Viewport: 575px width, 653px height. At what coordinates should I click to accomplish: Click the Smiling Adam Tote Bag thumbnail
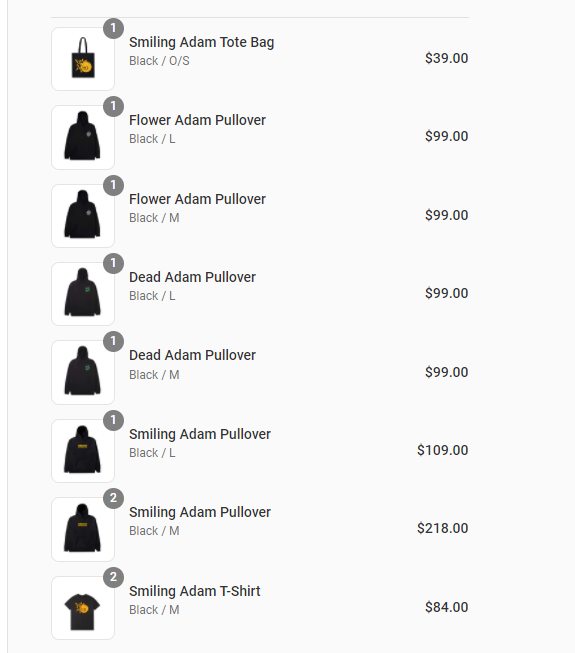click(x=83, y=59)
